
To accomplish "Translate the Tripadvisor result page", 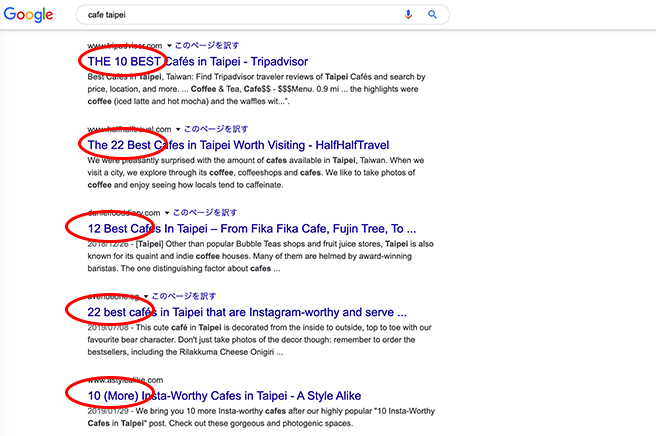I will (x=207, y=45).
